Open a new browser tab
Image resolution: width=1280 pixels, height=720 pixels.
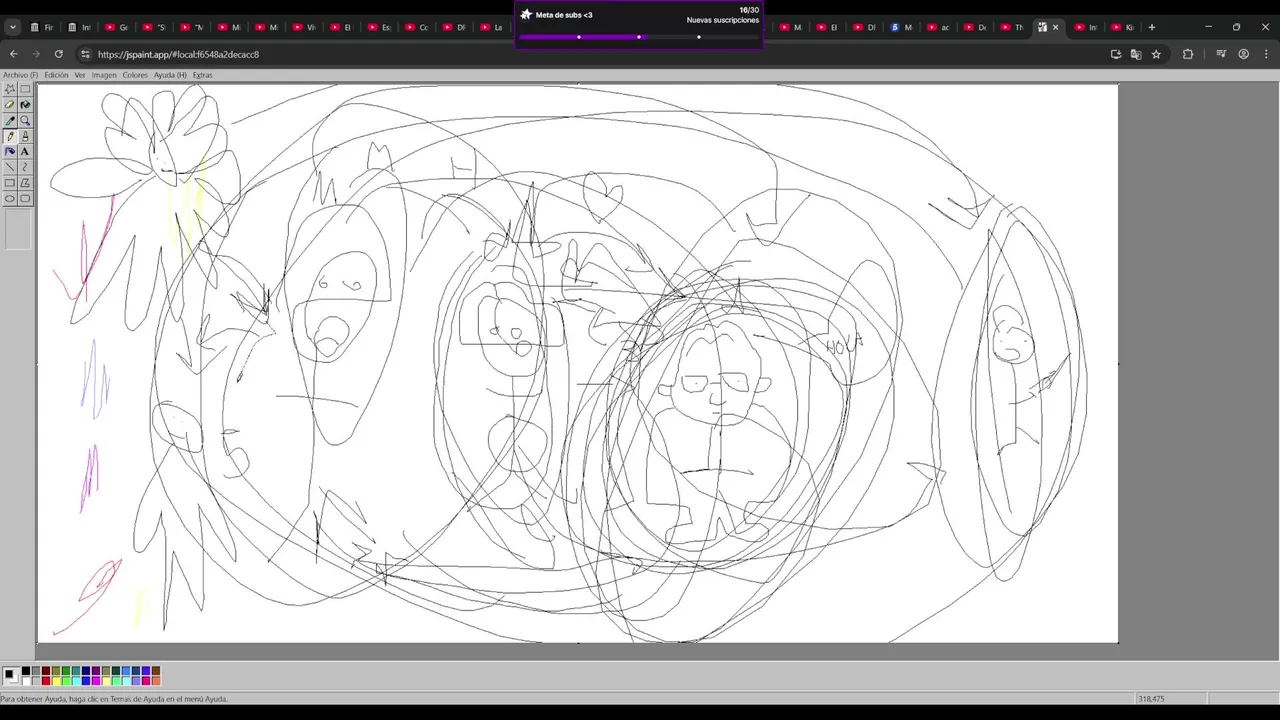click(1152, 27)
